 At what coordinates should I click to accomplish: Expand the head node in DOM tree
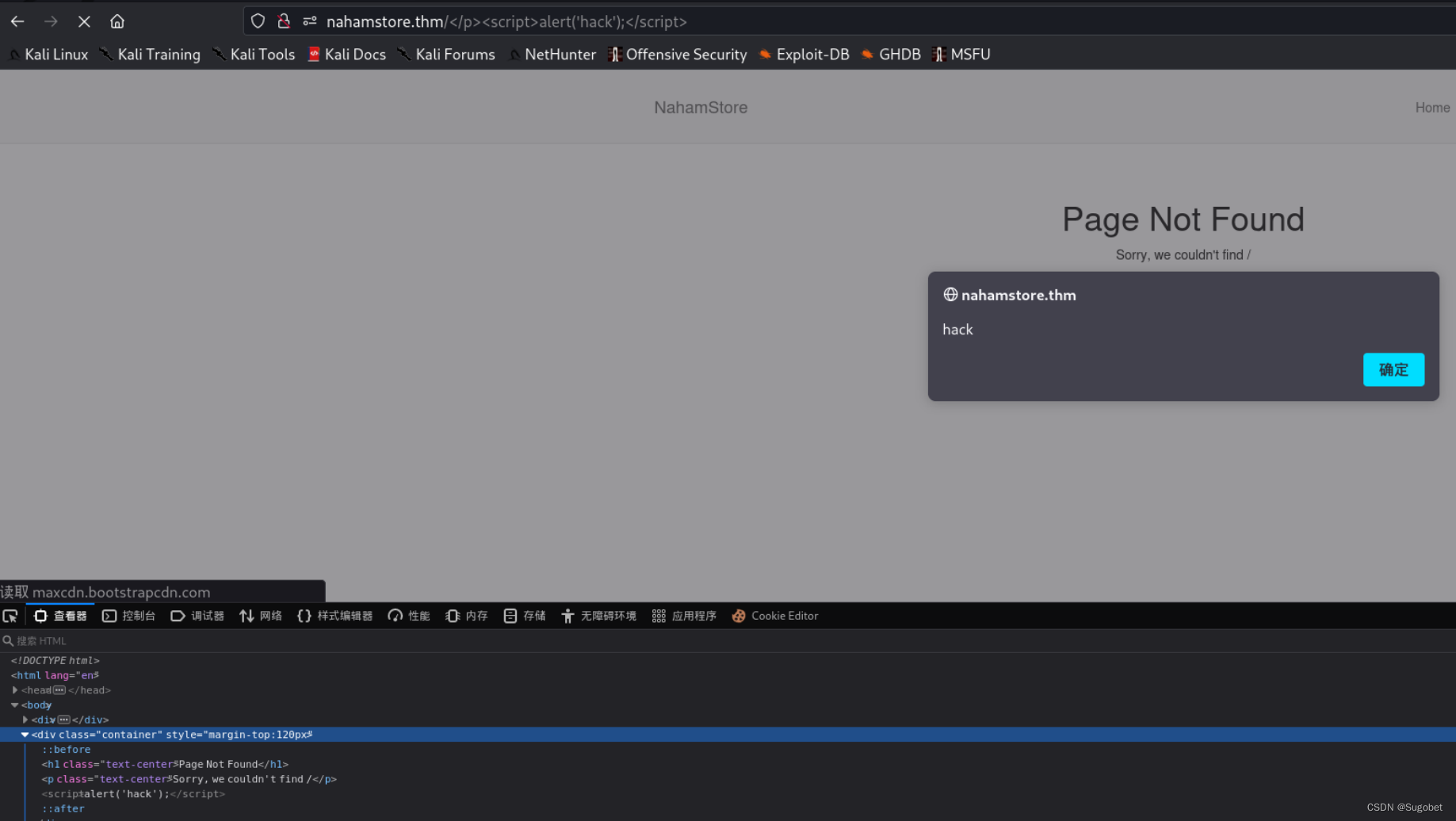pyautogui.click(x=15, y=690)
